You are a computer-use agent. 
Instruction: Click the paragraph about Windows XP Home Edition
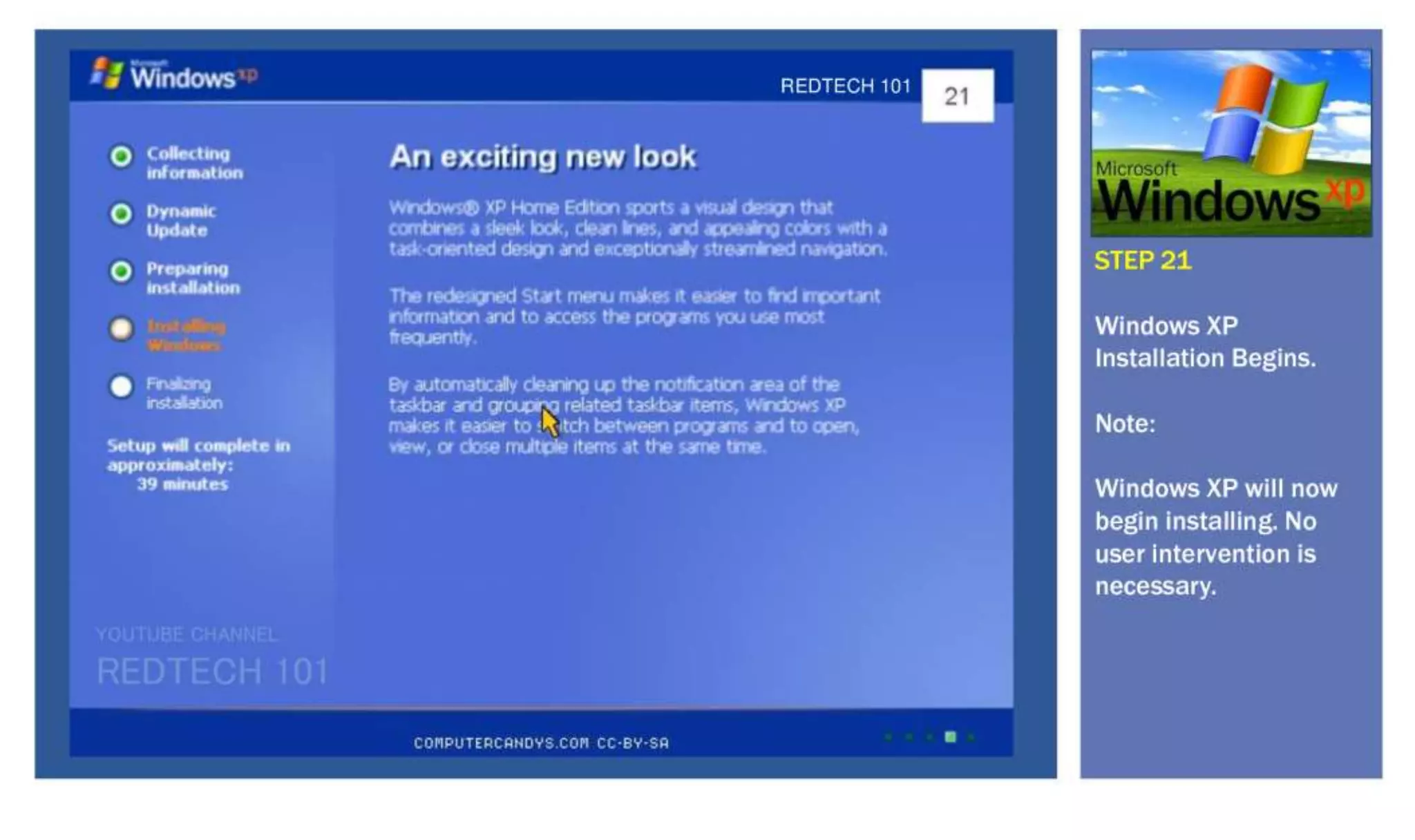coord(638,228)
